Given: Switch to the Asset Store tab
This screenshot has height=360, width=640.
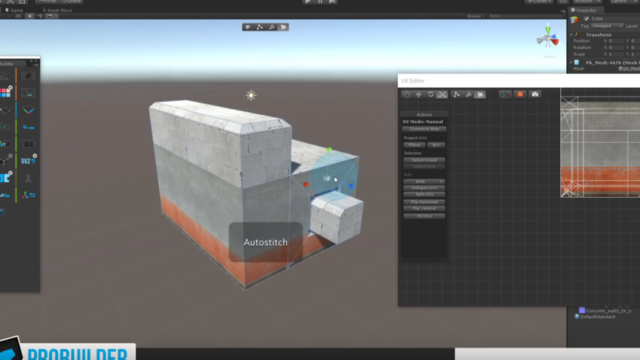Looking at the screenshot, I should click(58, 10).
